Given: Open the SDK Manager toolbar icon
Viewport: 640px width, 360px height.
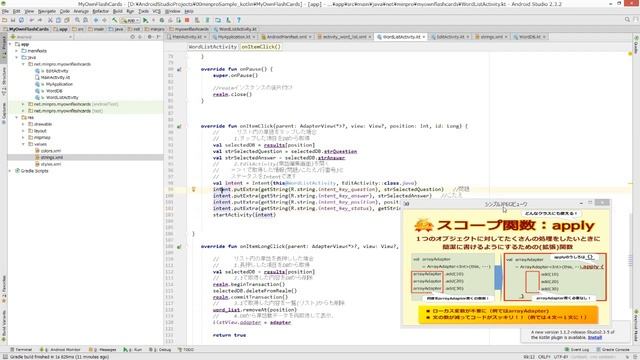Looking at the screenshot, I should coord(228,20).
